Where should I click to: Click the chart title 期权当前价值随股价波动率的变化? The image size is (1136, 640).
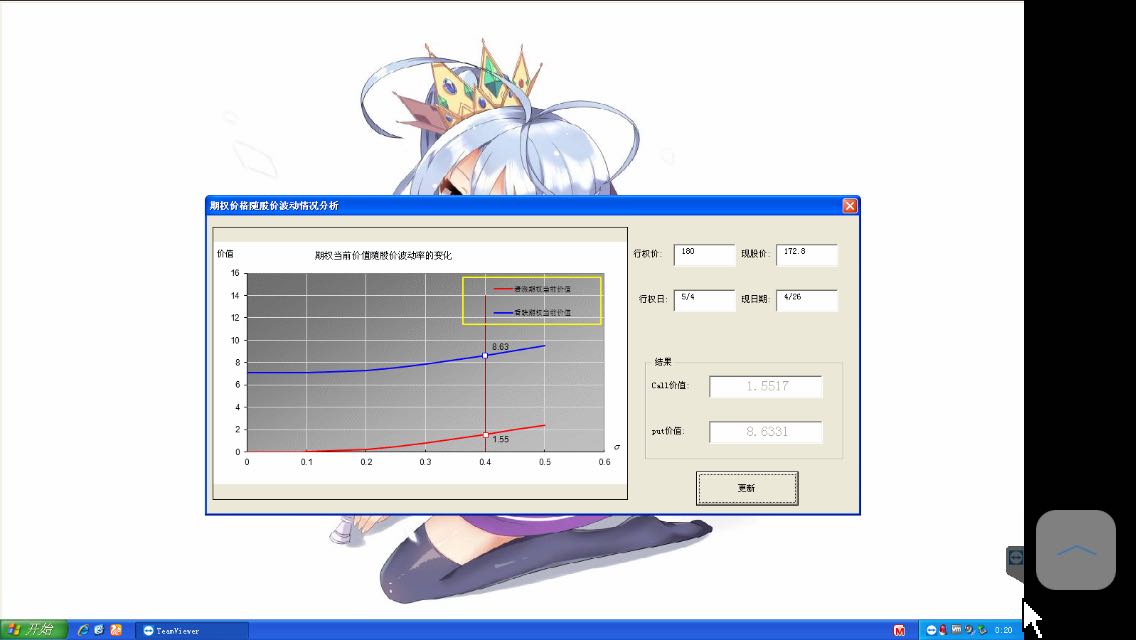click(383, 255)
